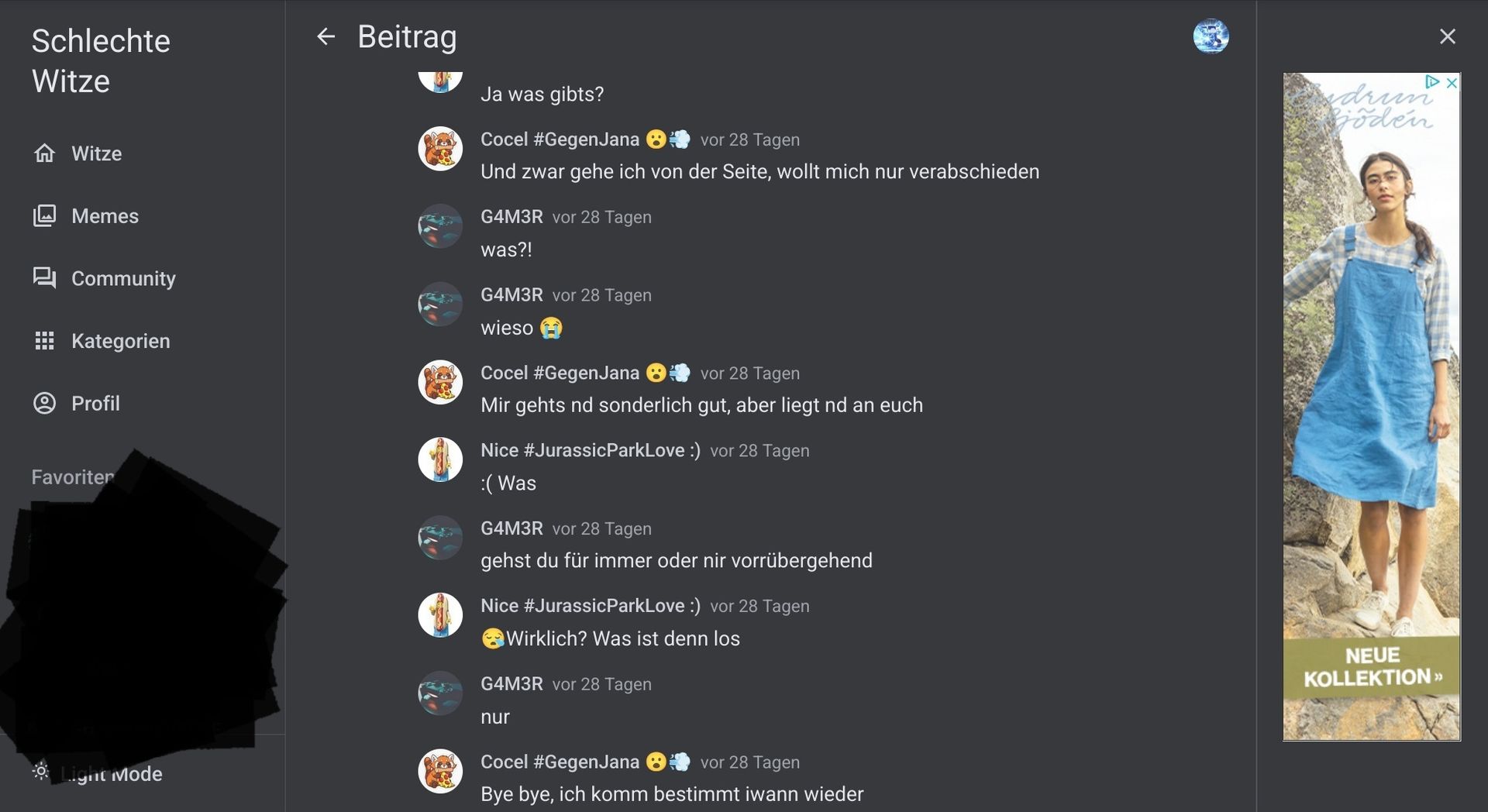Click the "Schlechte Witze" site title
Viewport: 1488px width, 812px height.
101,60
